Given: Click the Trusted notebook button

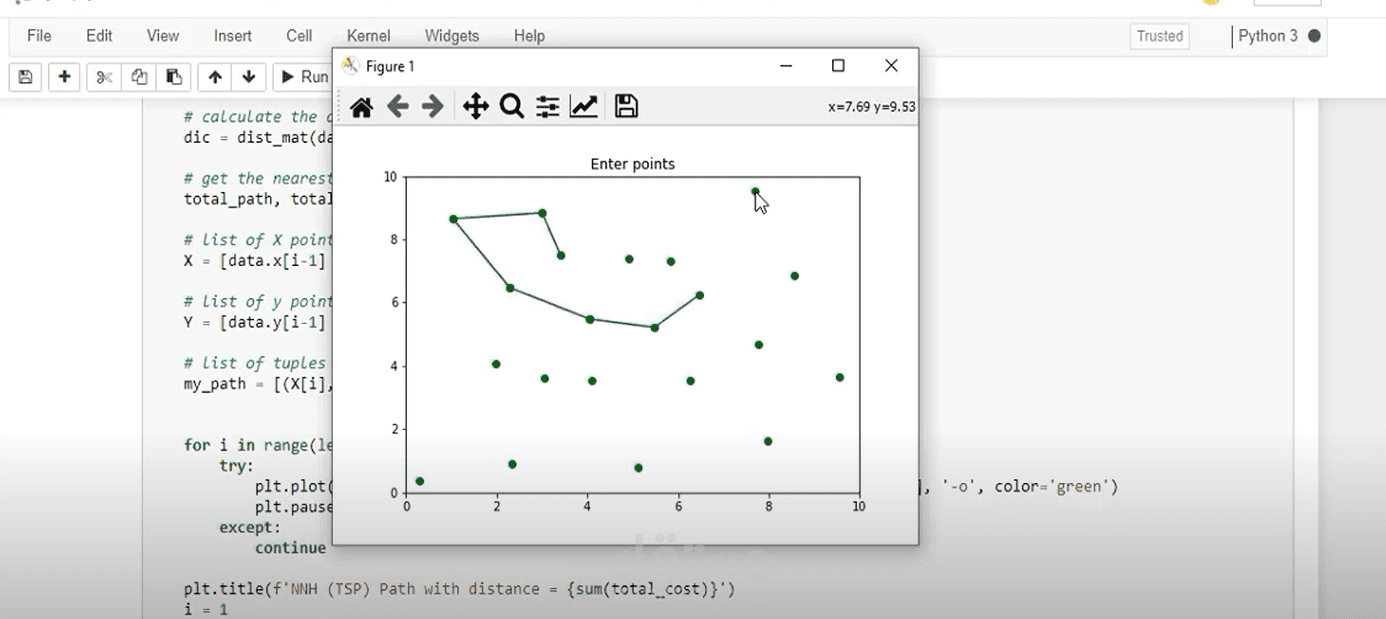Looking at the screenshot, I should 1160,36.
